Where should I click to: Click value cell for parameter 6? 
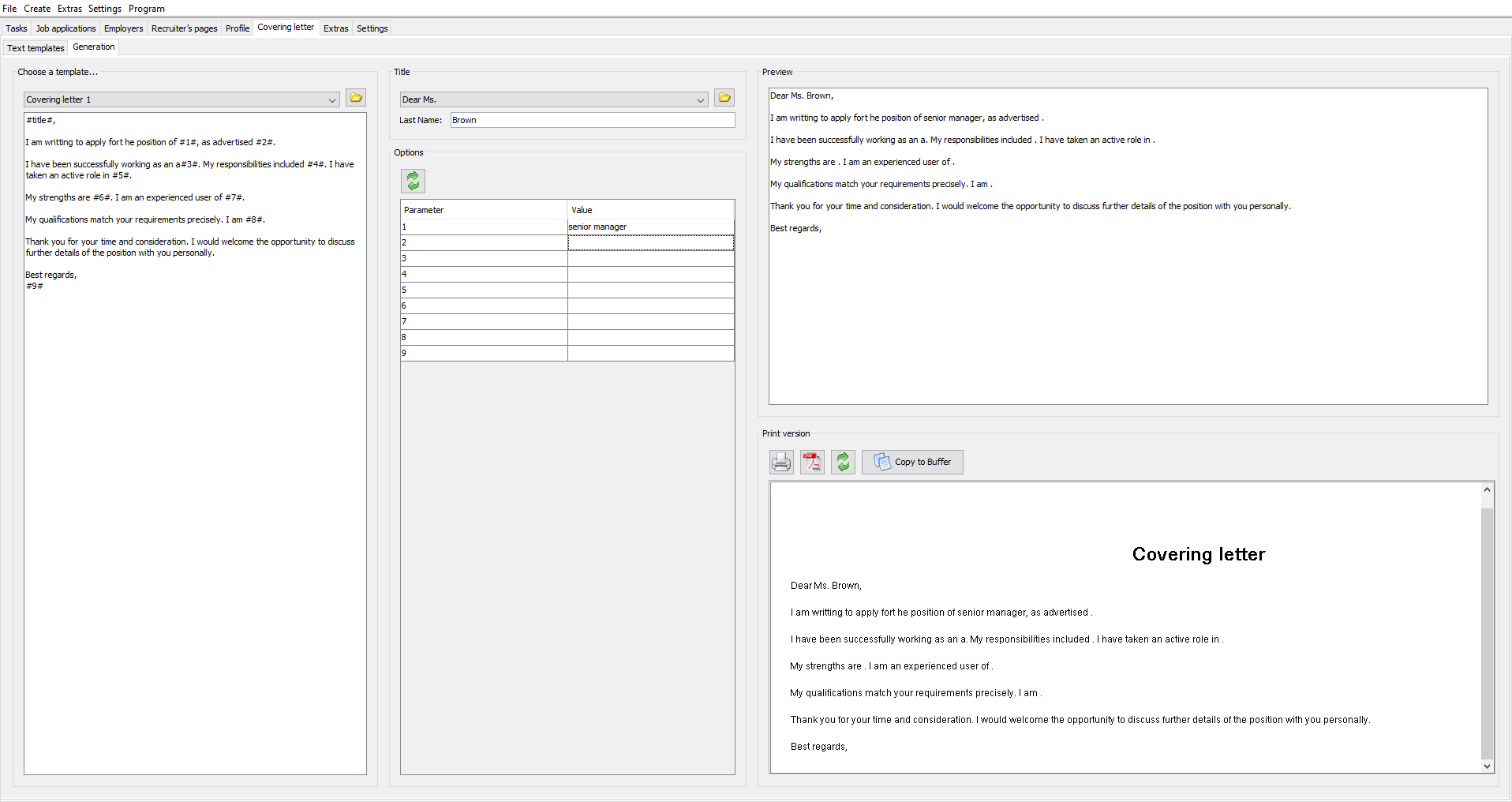coord(651,305)
